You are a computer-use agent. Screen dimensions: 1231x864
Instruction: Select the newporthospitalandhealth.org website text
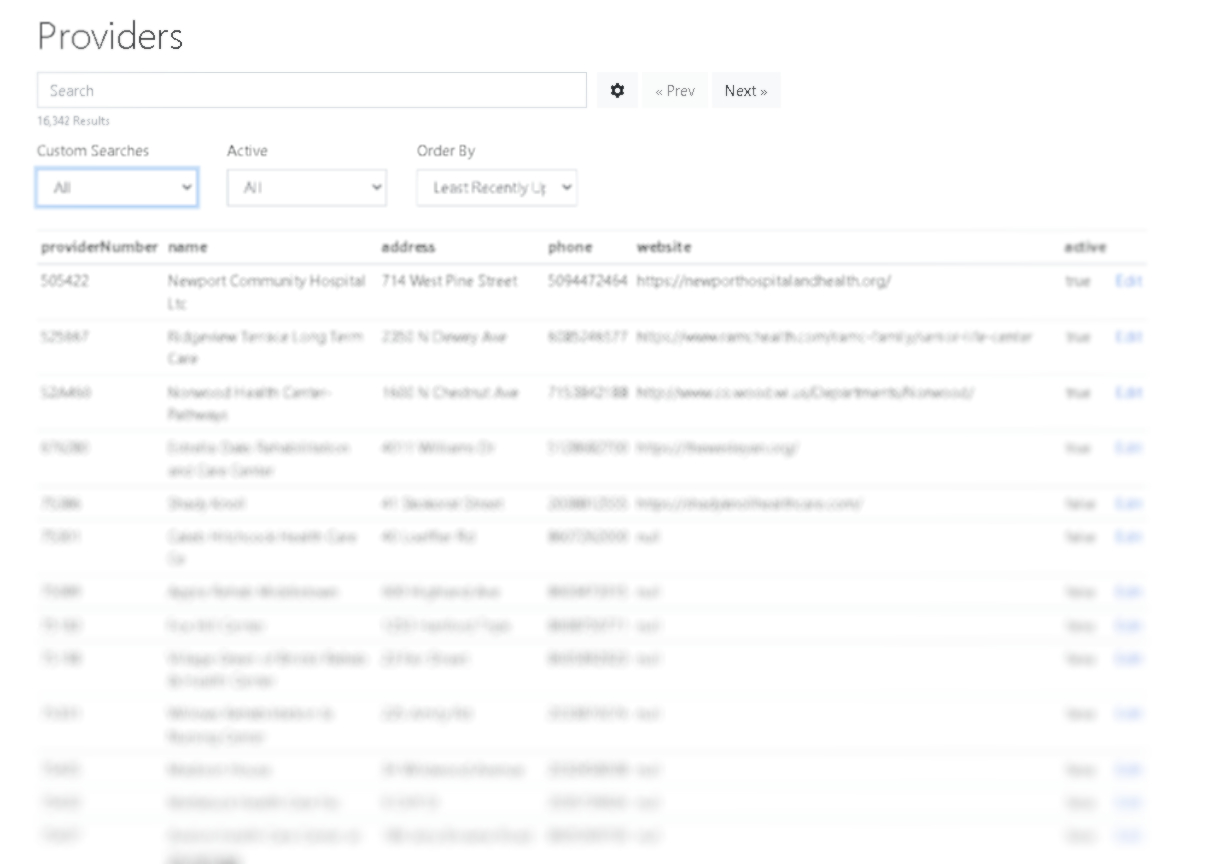point(764,281)
